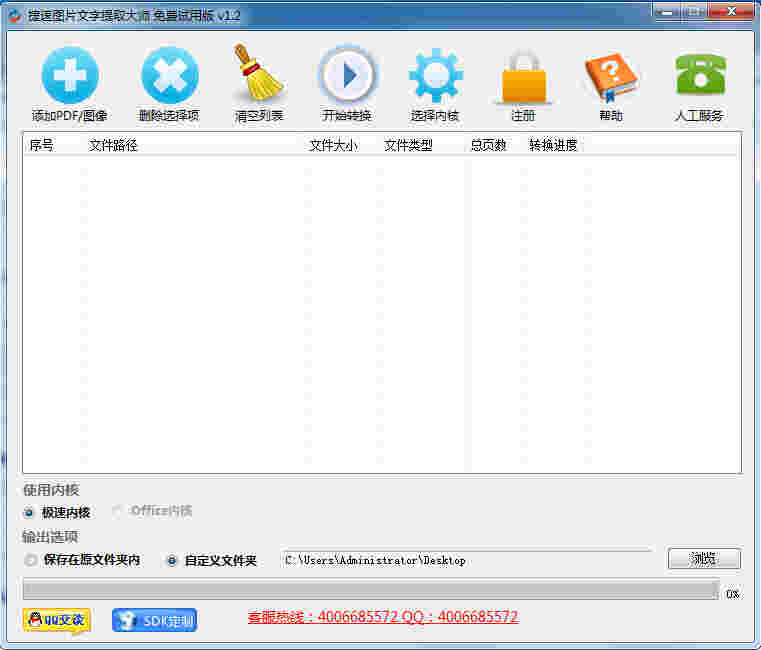Clear the list with the broom icon

click(258, 72)
